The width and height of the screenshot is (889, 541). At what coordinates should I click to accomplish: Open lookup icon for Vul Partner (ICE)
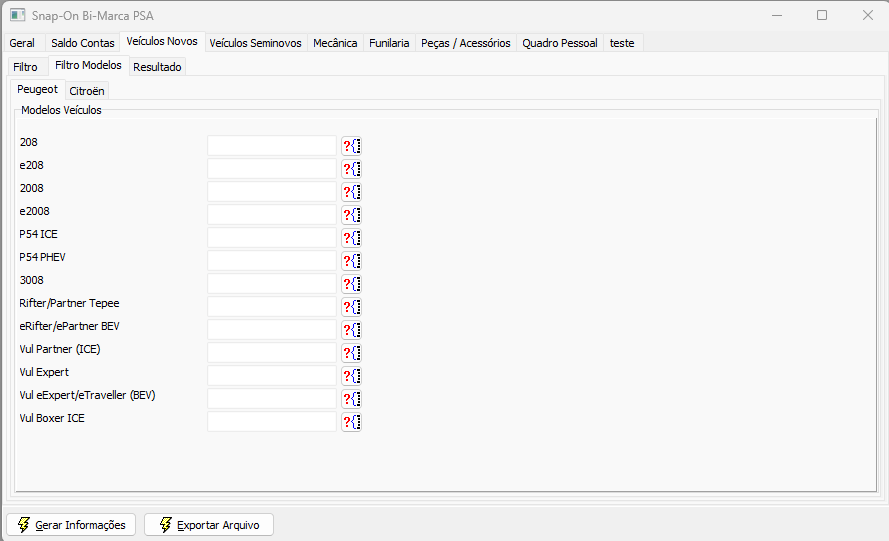pos(352,353)
